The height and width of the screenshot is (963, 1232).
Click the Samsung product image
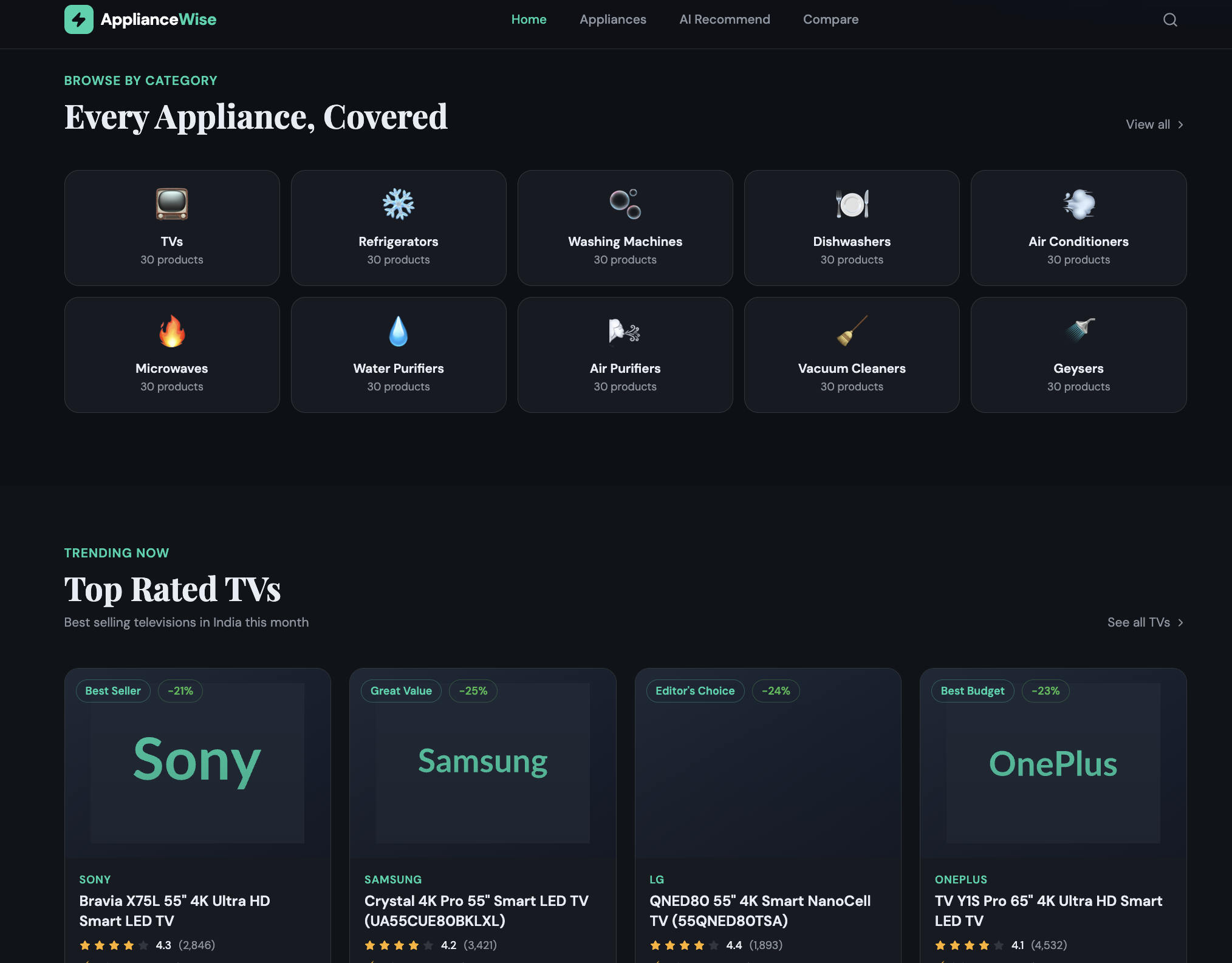click(483, 763)
